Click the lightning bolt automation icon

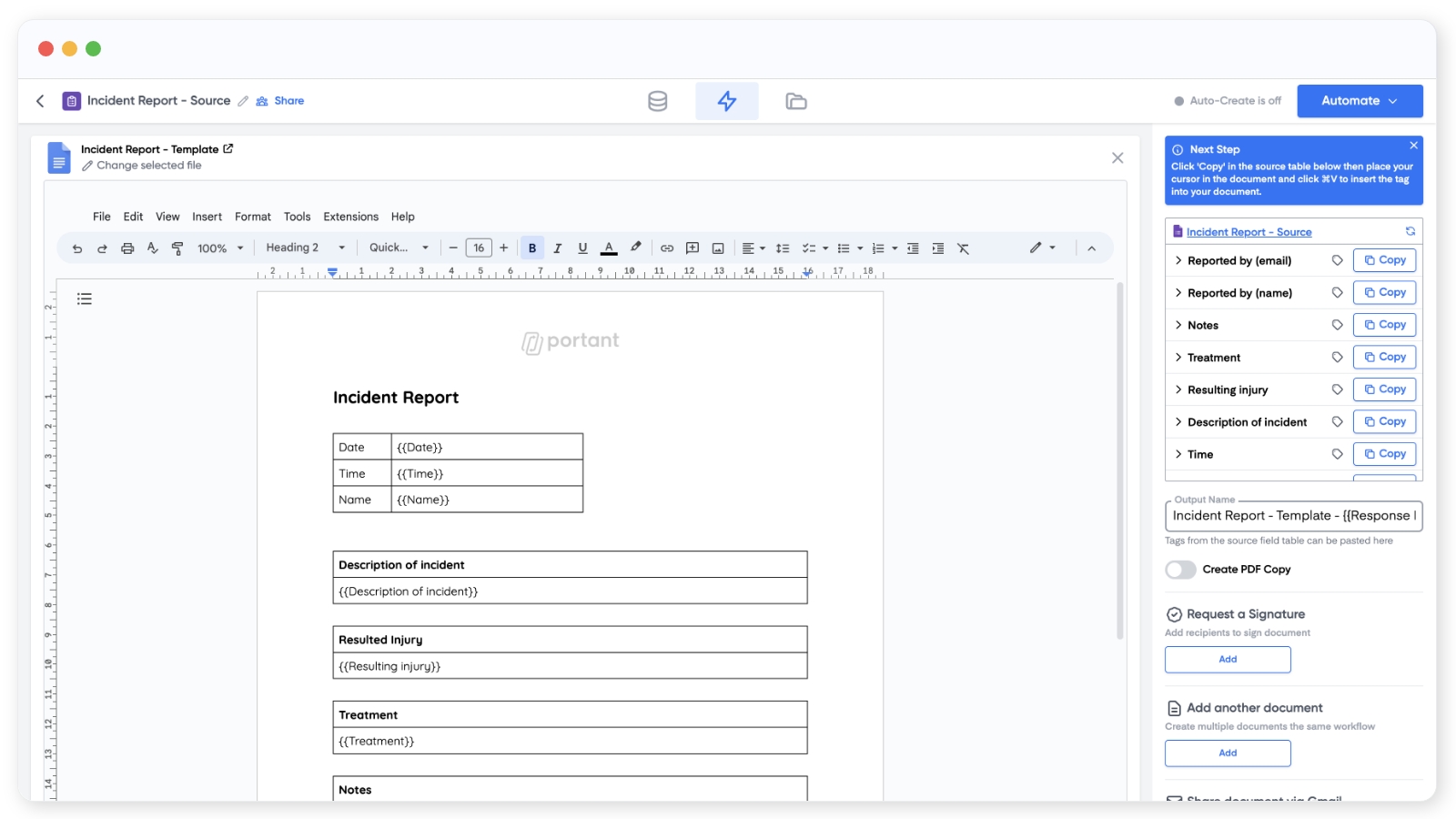pyautogui.click(x=726, y=101)
